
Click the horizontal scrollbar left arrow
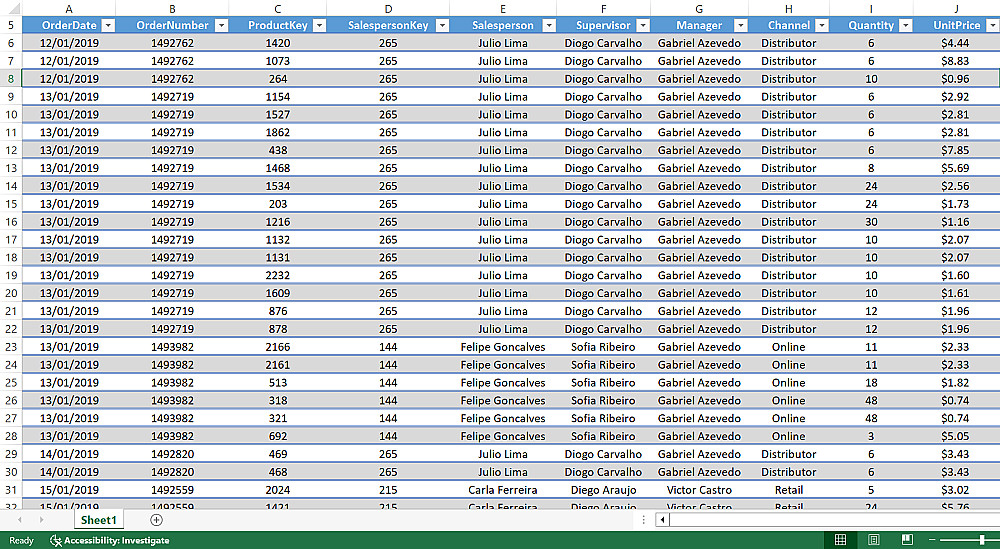point(663,520)
